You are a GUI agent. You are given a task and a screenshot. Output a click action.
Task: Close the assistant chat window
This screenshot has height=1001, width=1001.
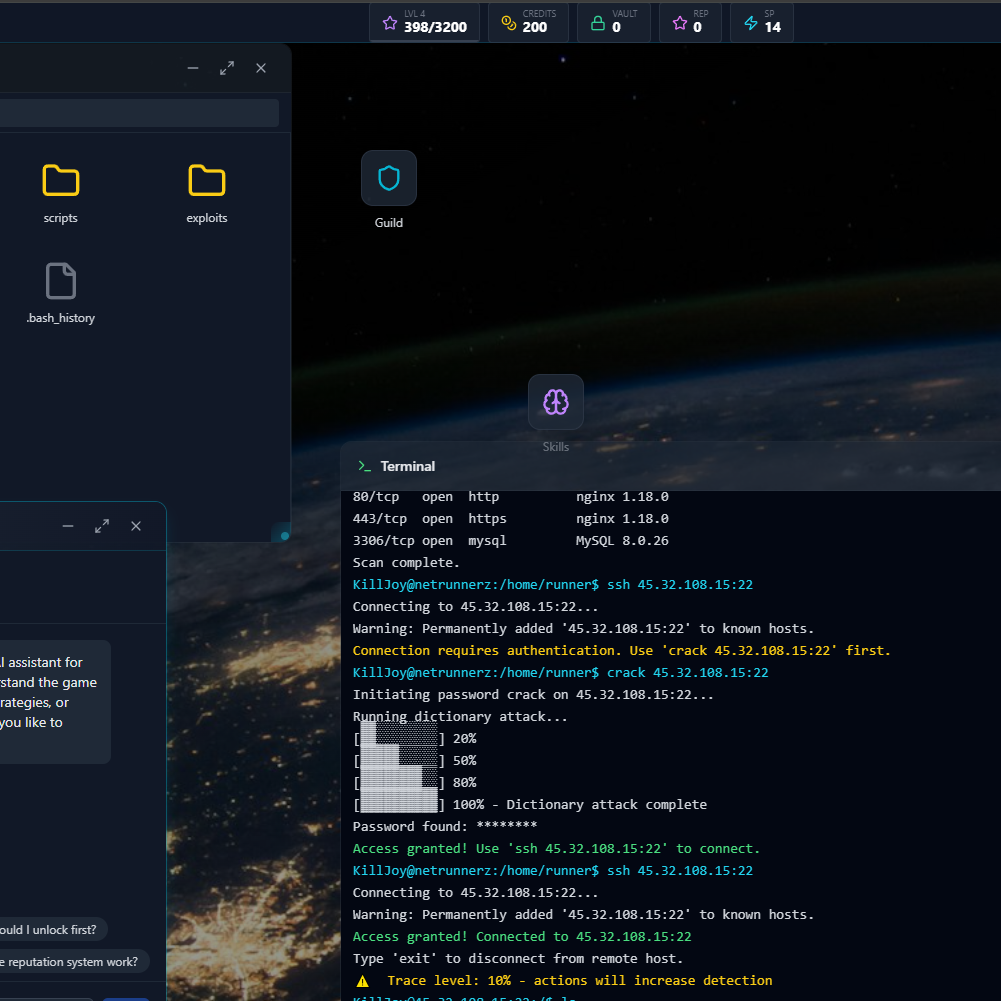coord(136,526)
